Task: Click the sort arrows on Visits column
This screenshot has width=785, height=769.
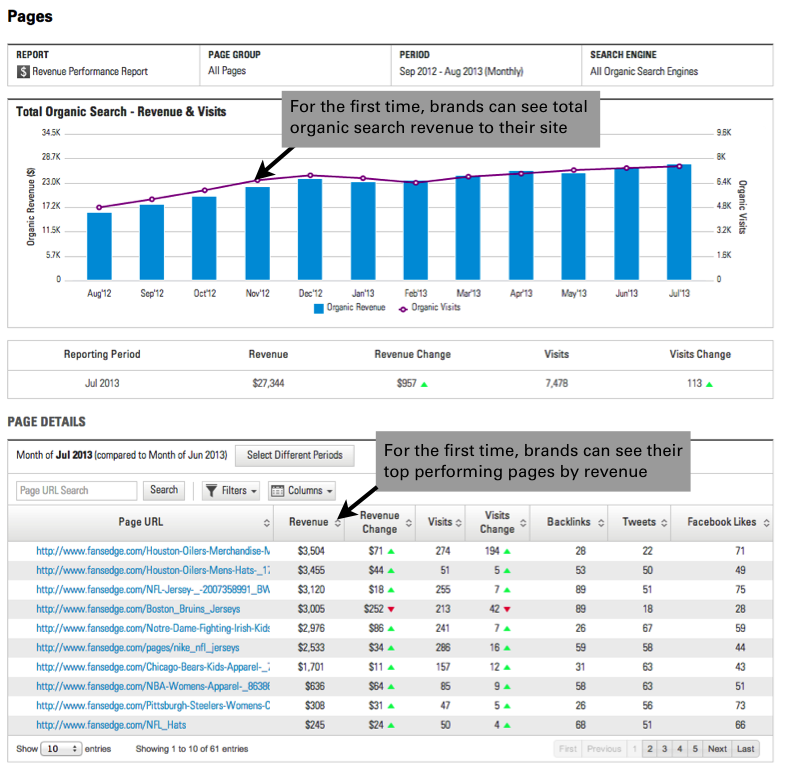Action: (x=459, y=523)
